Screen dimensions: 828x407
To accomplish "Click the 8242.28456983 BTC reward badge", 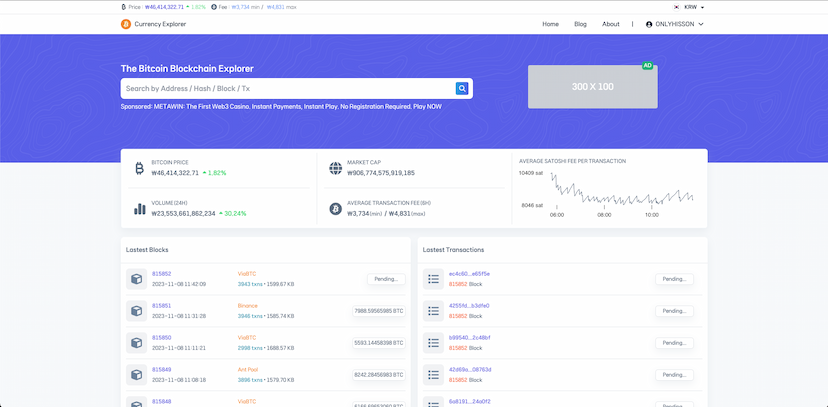I will coord(379,375).
